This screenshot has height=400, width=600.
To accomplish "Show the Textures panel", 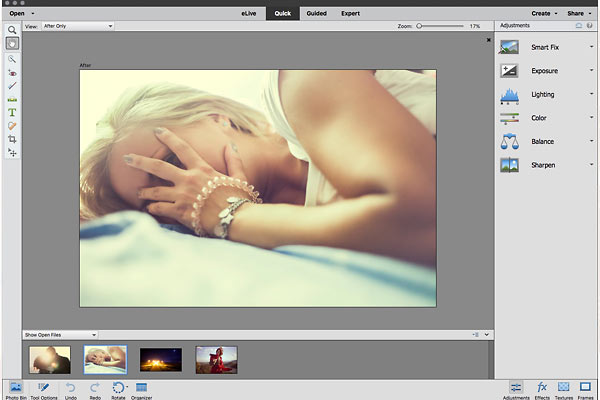I will (564, 390).
